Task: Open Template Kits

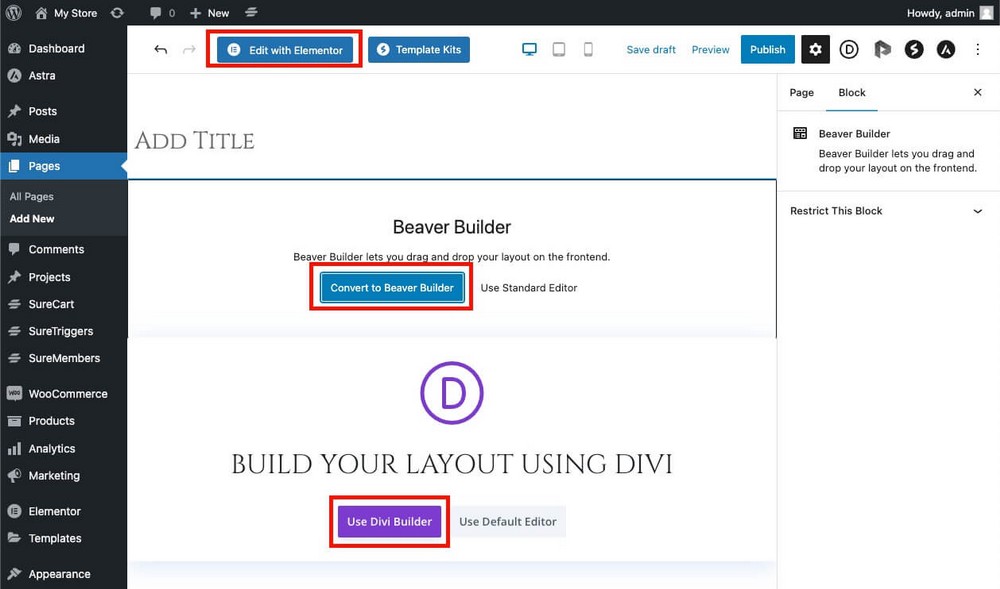Action: (419, 50)
